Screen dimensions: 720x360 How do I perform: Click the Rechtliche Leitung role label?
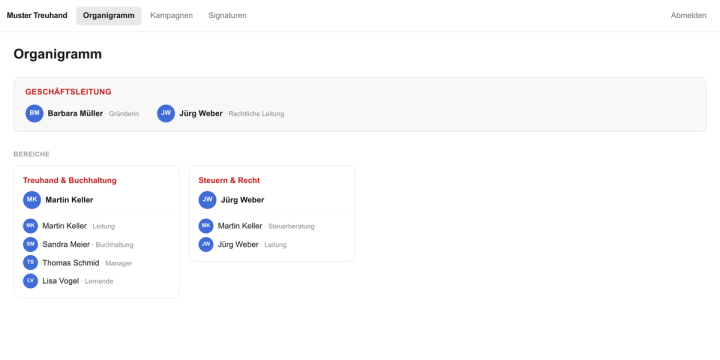click(256, 114)
